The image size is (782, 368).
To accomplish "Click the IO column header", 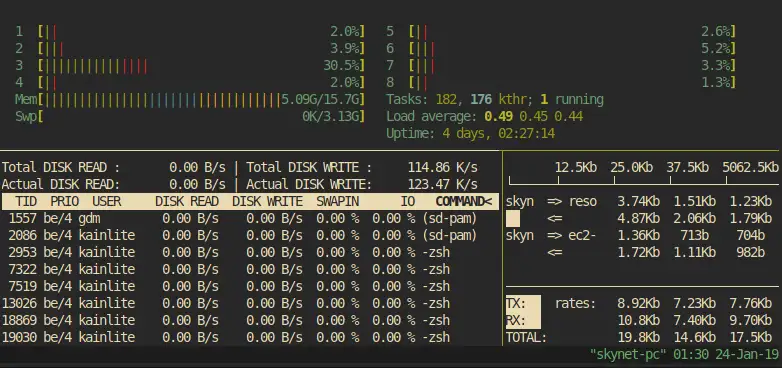I will point(408,201).
